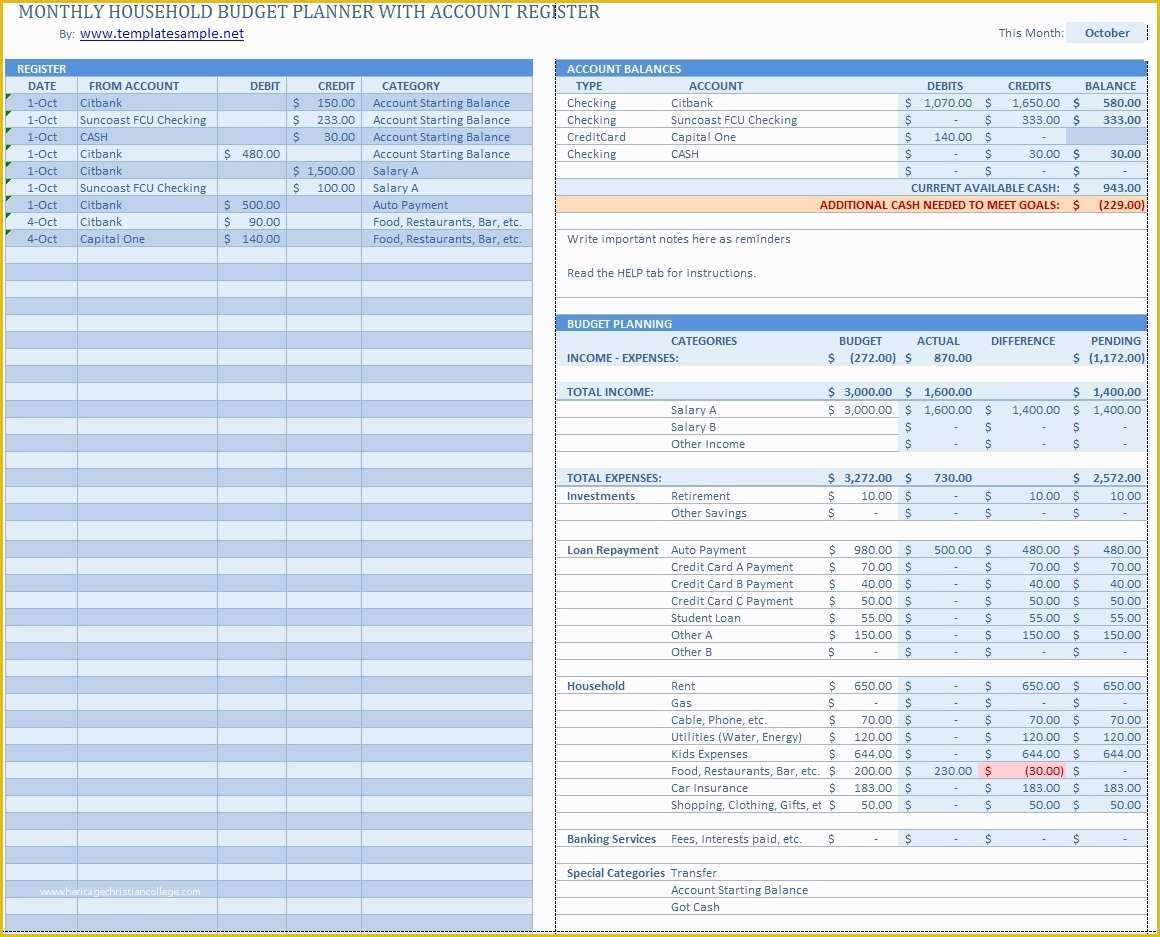
Task: Select the Other Income category label
Action: tap(707, 444)
